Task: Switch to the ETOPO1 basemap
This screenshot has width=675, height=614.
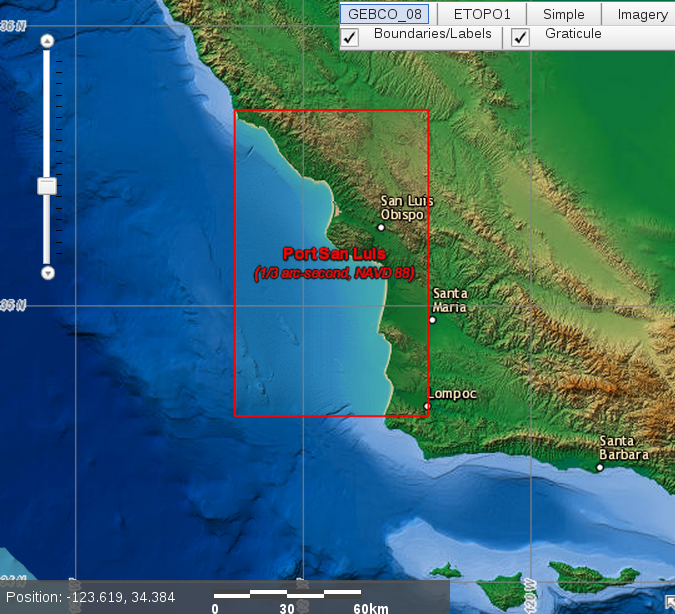Action: point(482,14)
